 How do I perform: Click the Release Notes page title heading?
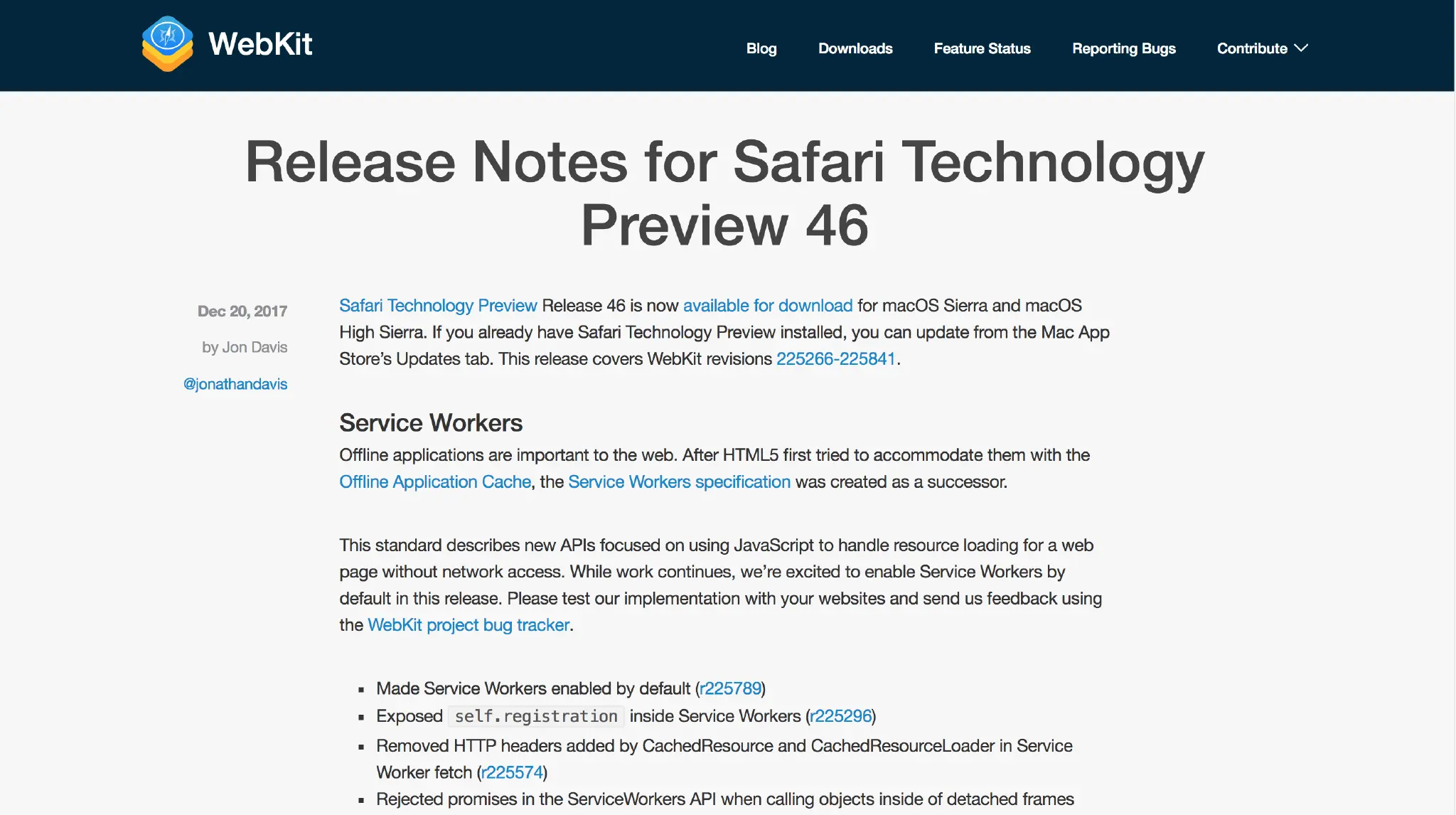[724, 193]
